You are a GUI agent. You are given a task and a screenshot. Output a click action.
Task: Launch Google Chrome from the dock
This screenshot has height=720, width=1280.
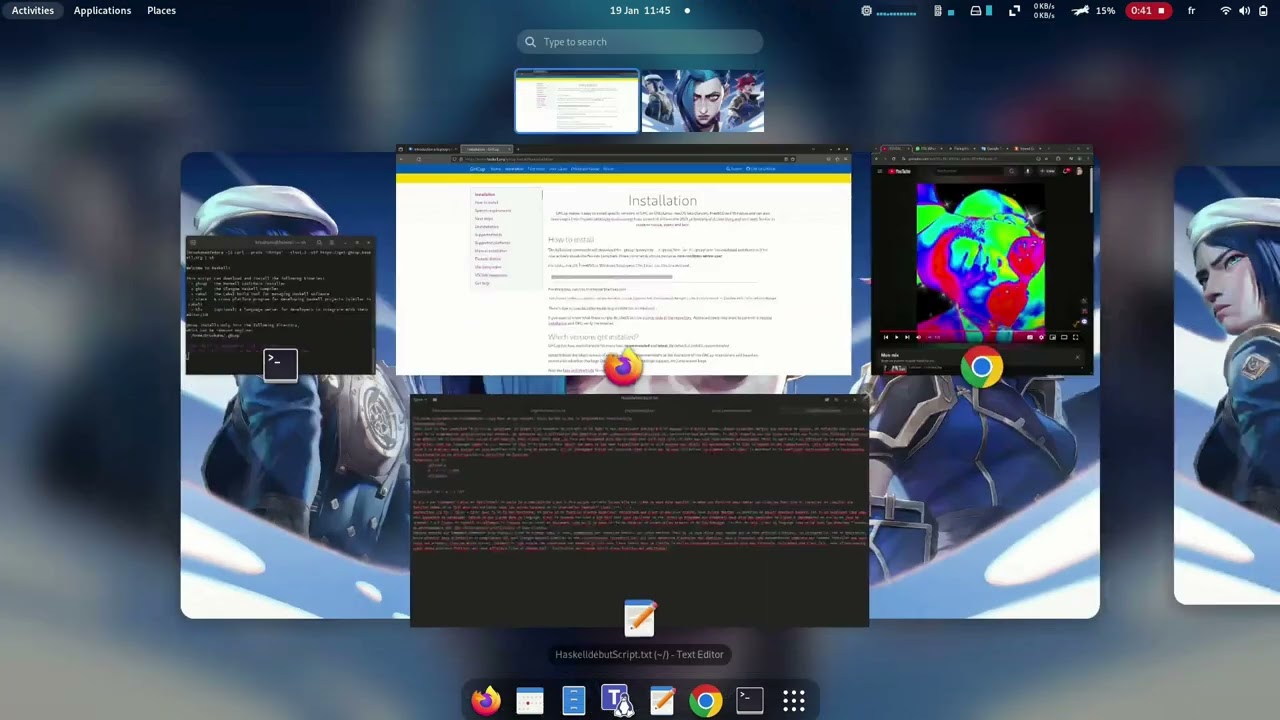[706, 701]
